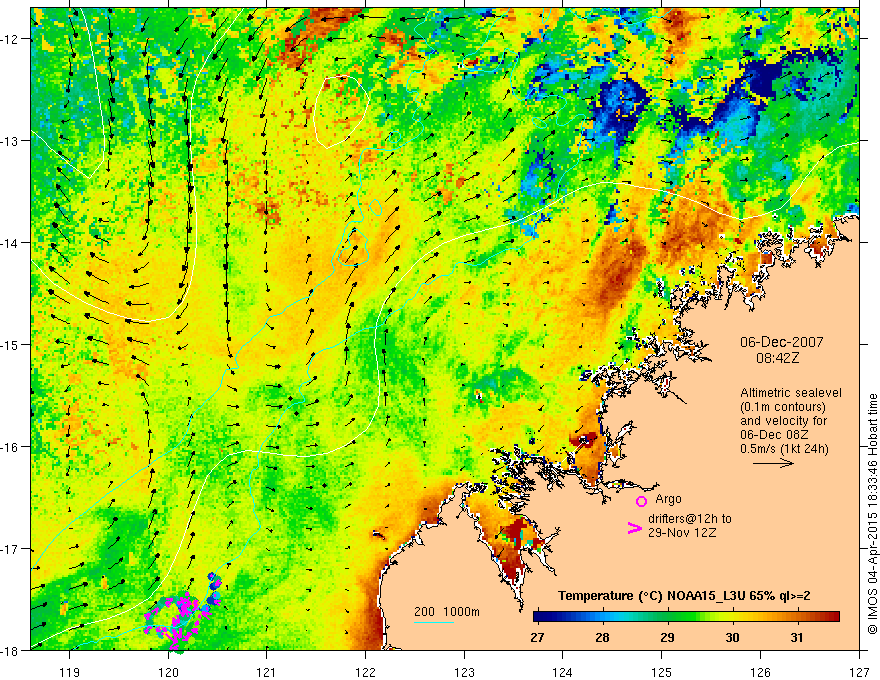
Task: Click the '08:42Z' time label
Action: [x=777, y=358]
